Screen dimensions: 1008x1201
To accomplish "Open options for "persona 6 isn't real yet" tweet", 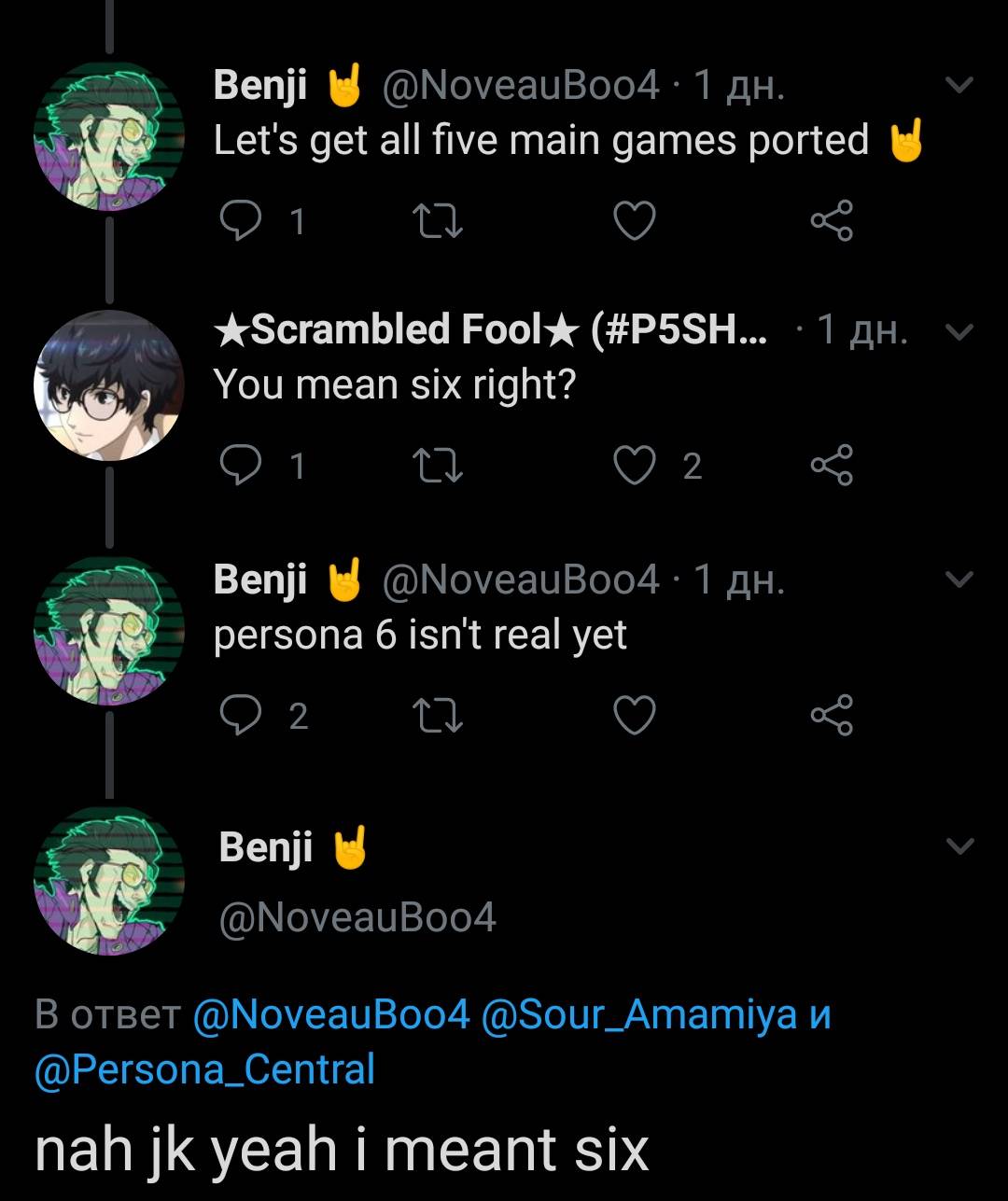I will (x=958, y=580).
